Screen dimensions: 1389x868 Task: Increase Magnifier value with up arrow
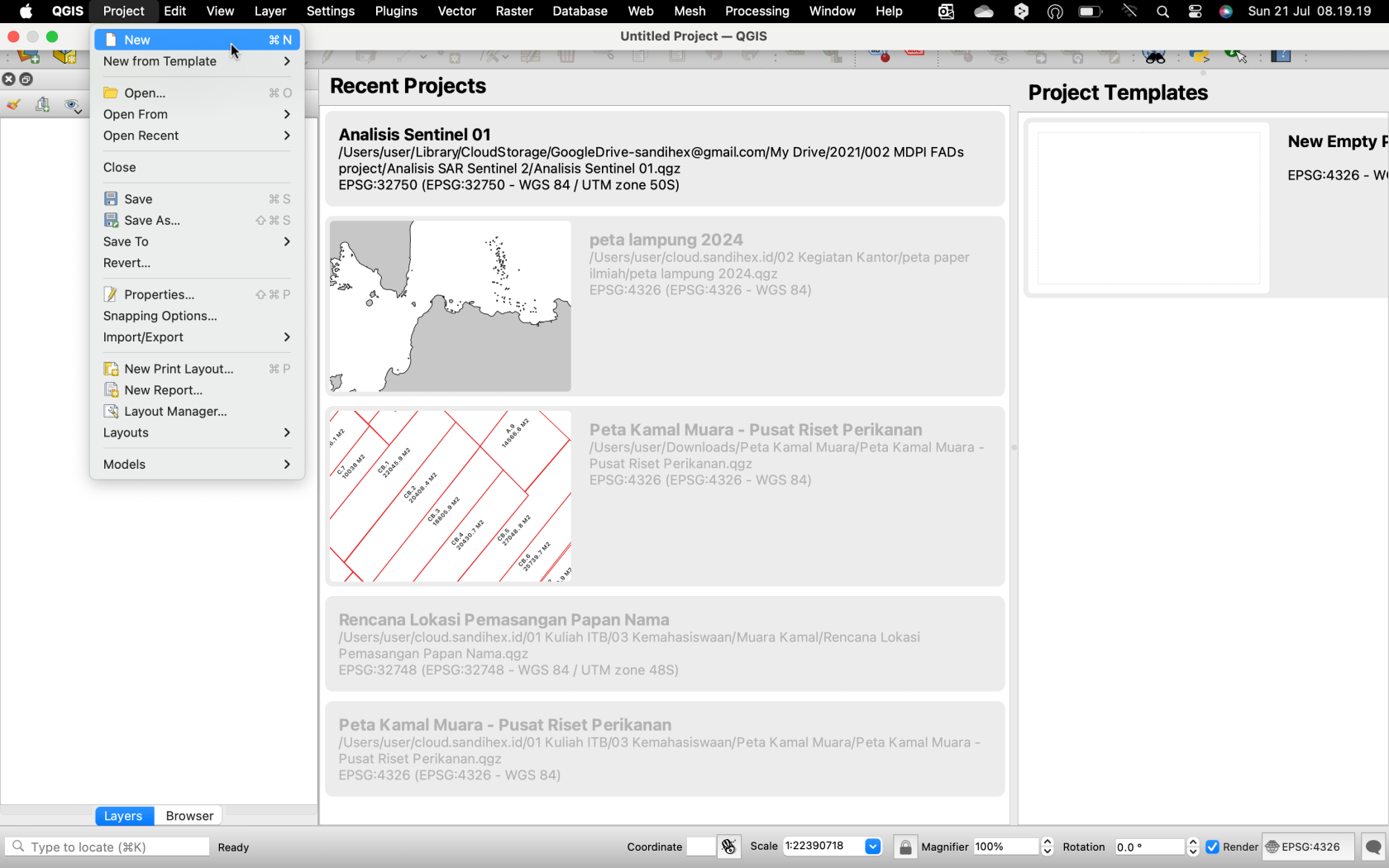coord(1048,842)
